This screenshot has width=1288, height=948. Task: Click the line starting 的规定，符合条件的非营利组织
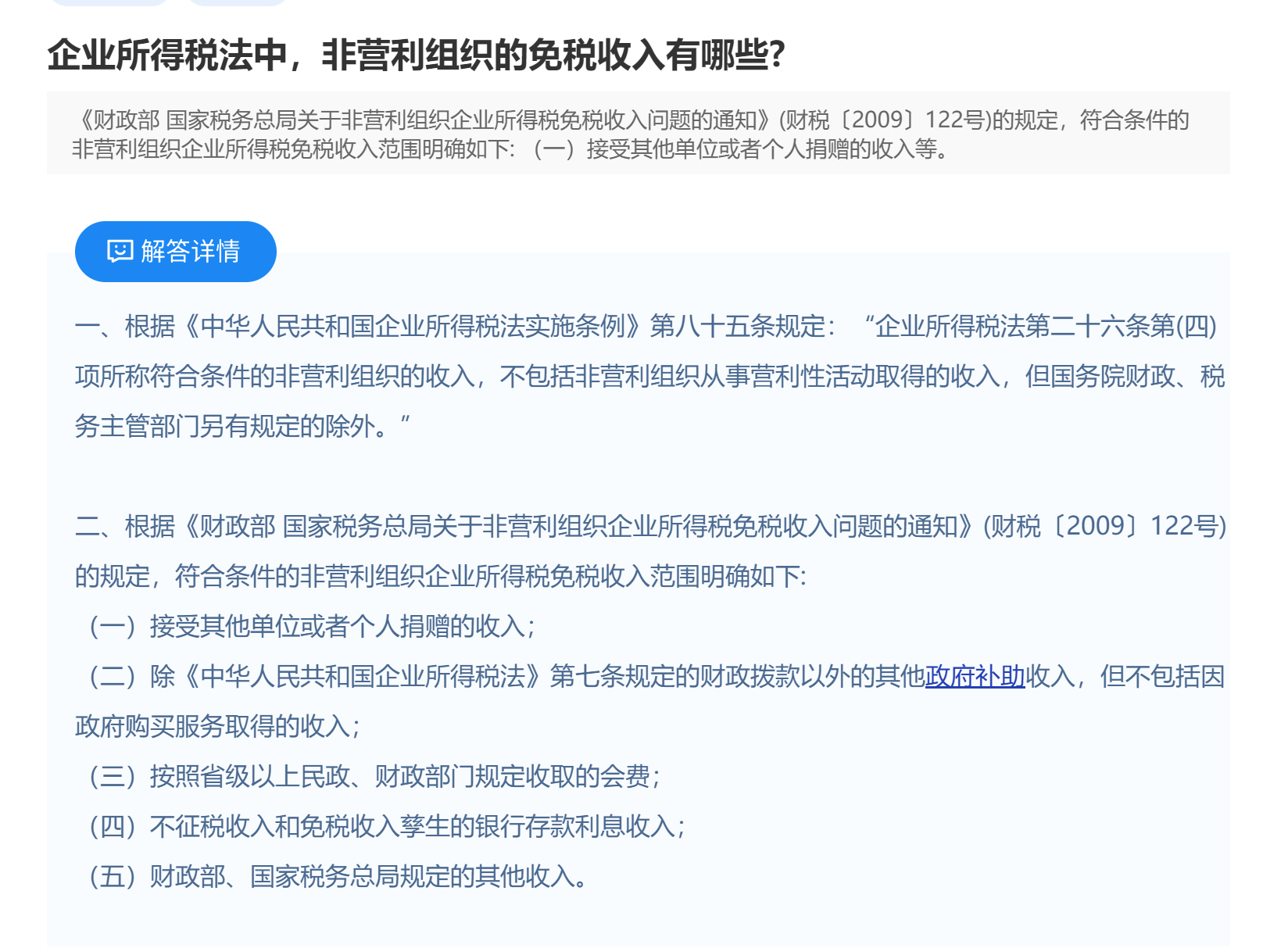tap(441, 577)
